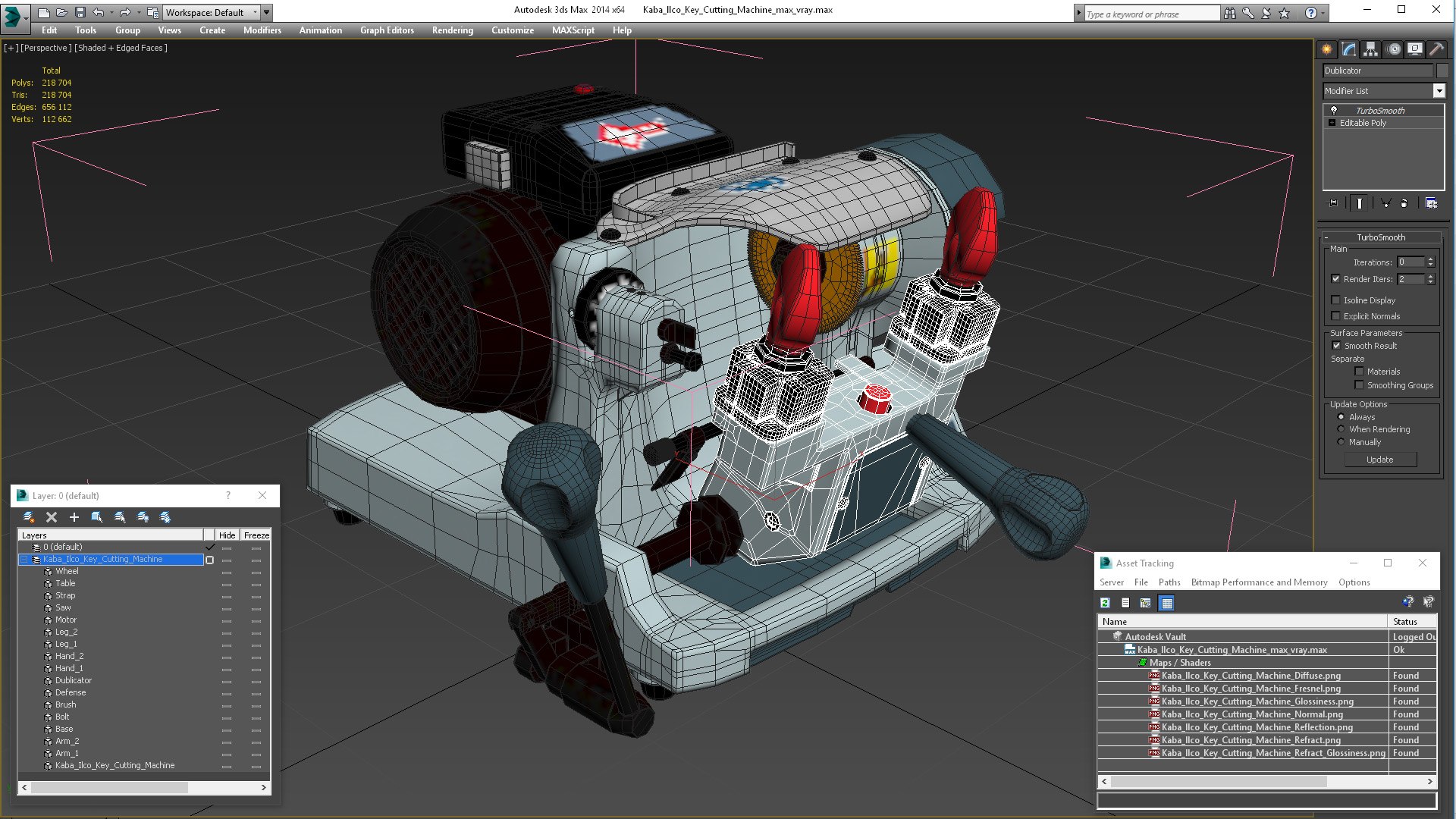This screenshot has width=1456, height=819.
Task: Uncheck Smooth Result checkbox
Action: click(x=1336, y=346)
